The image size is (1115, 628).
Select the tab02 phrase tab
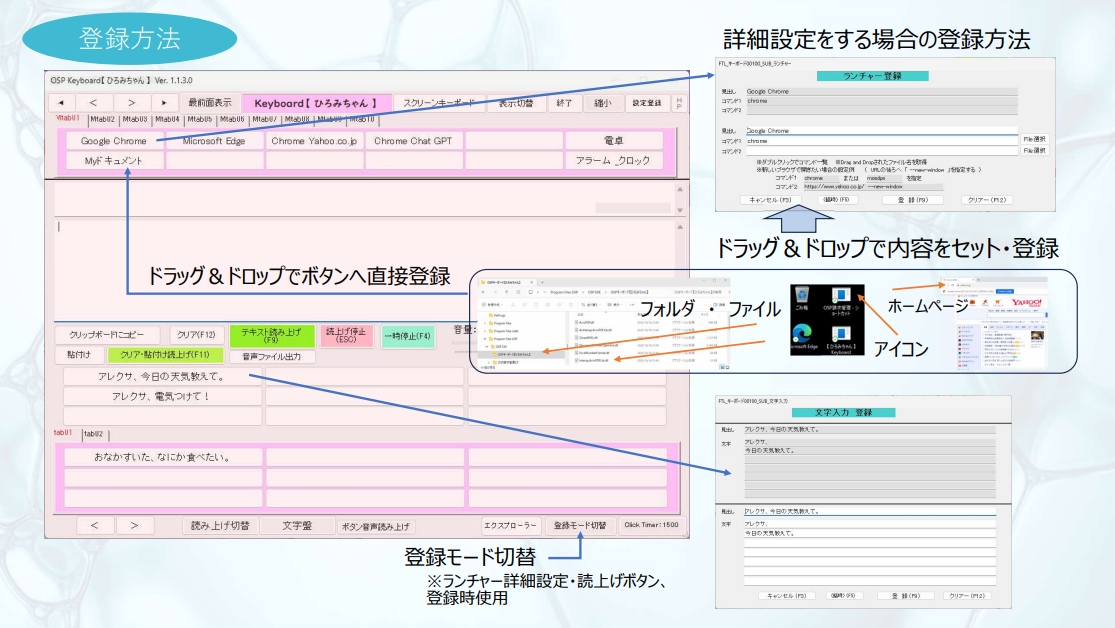coord(93,434)
